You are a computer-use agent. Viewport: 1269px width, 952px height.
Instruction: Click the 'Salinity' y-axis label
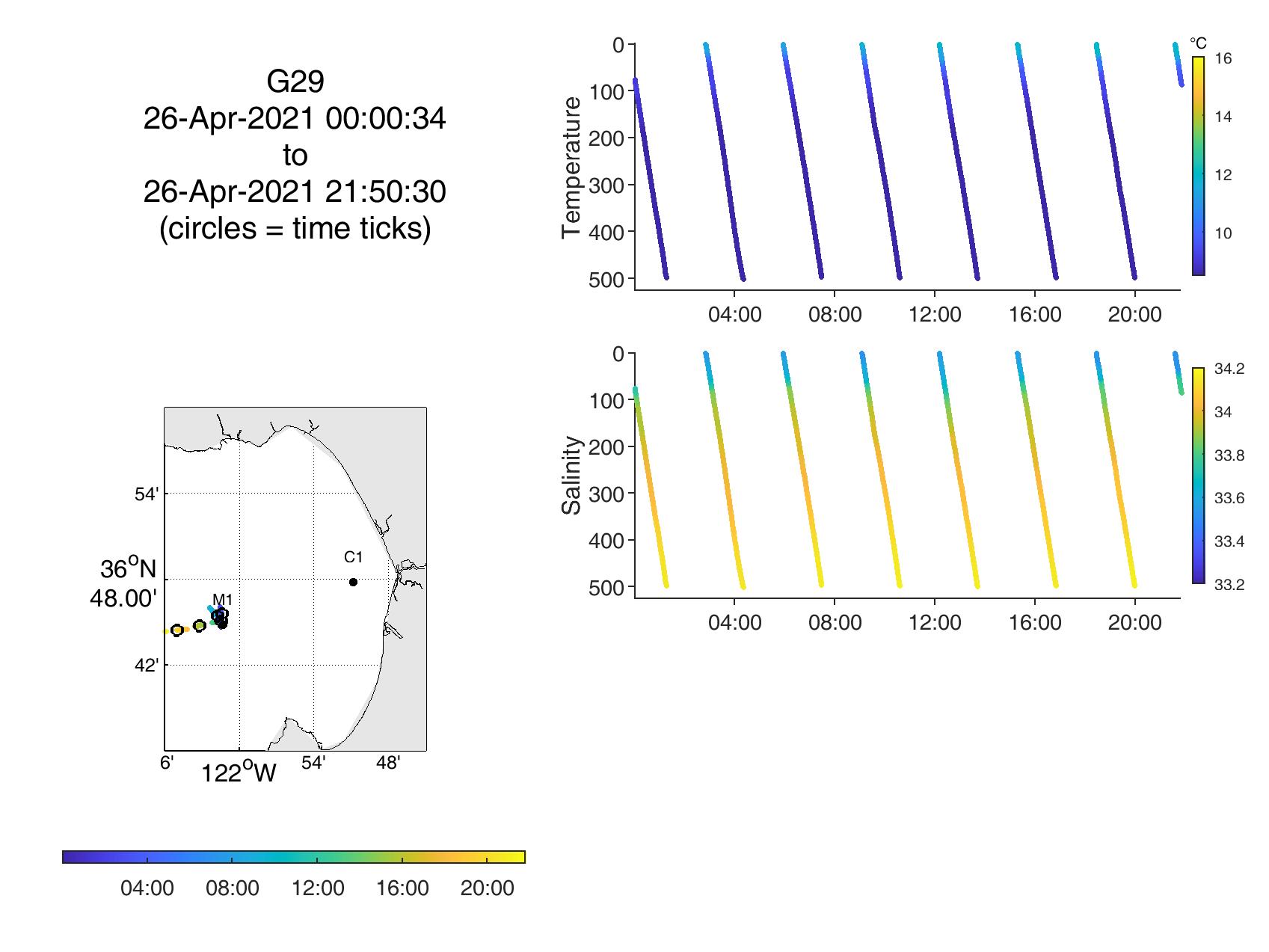point(571,476)
